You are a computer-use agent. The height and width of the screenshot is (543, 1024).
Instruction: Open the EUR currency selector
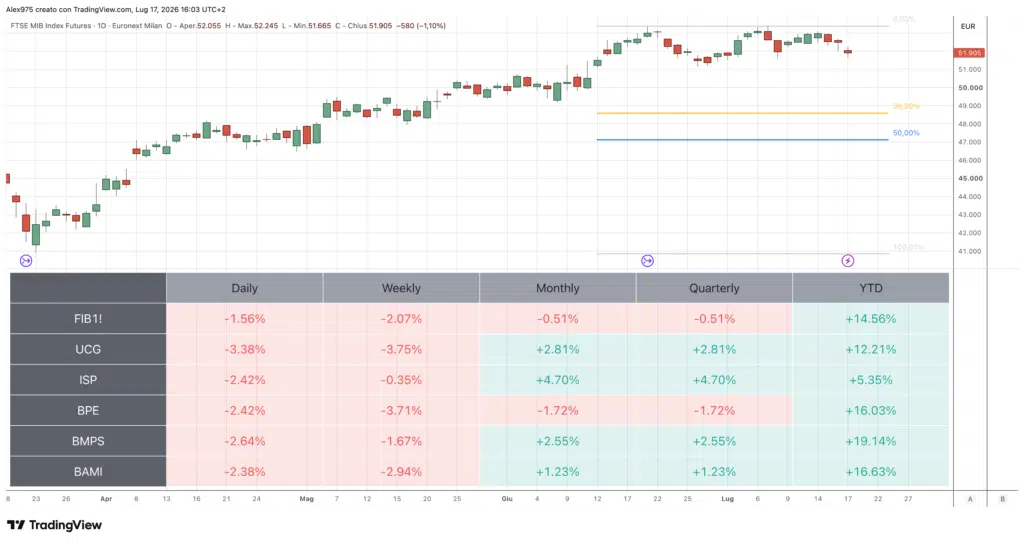pyautogui.click(x=968, y=26)
